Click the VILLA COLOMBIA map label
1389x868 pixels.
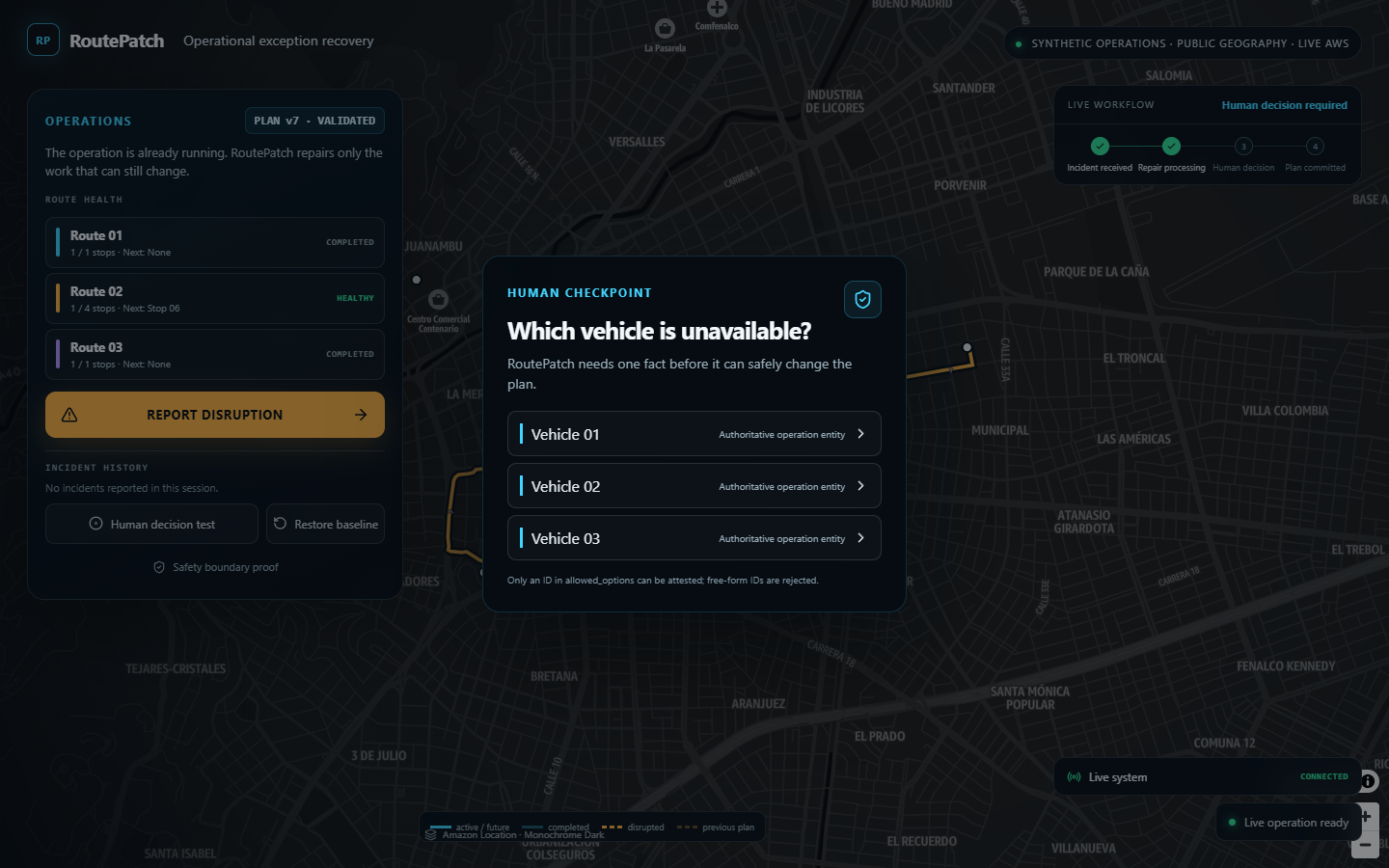(1285, 411)
